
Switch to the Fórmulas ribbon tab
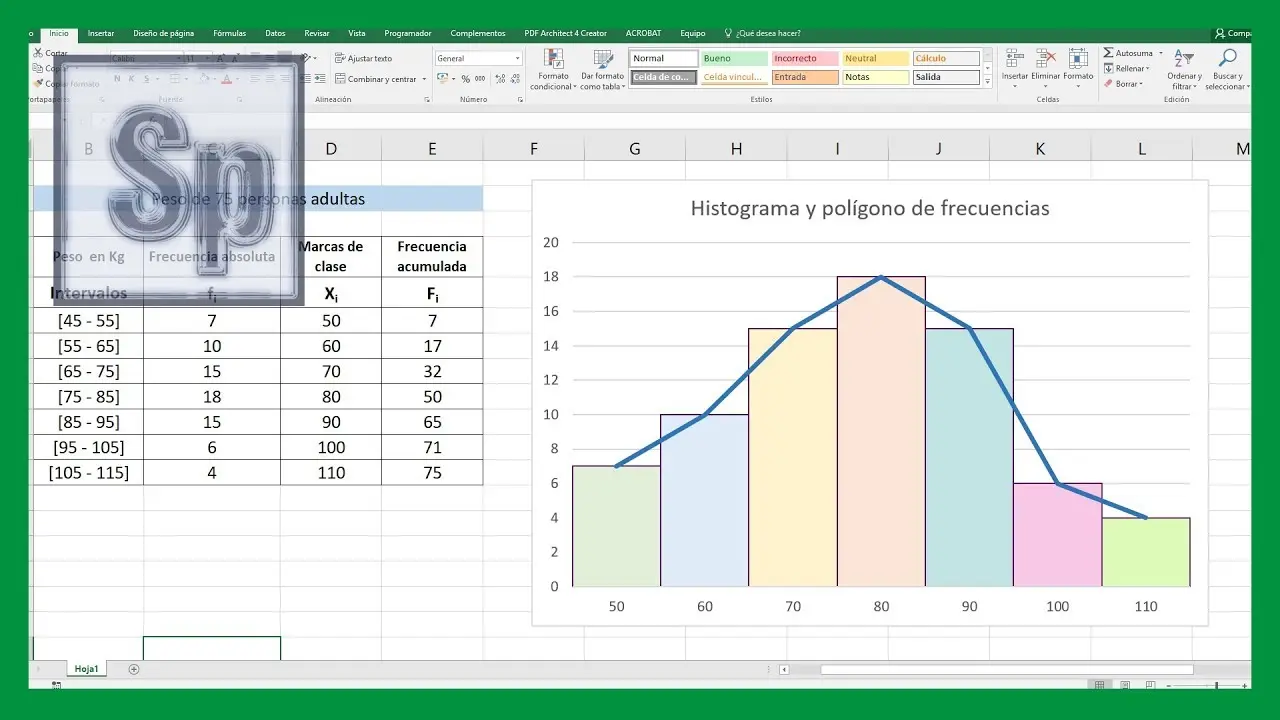229,33
